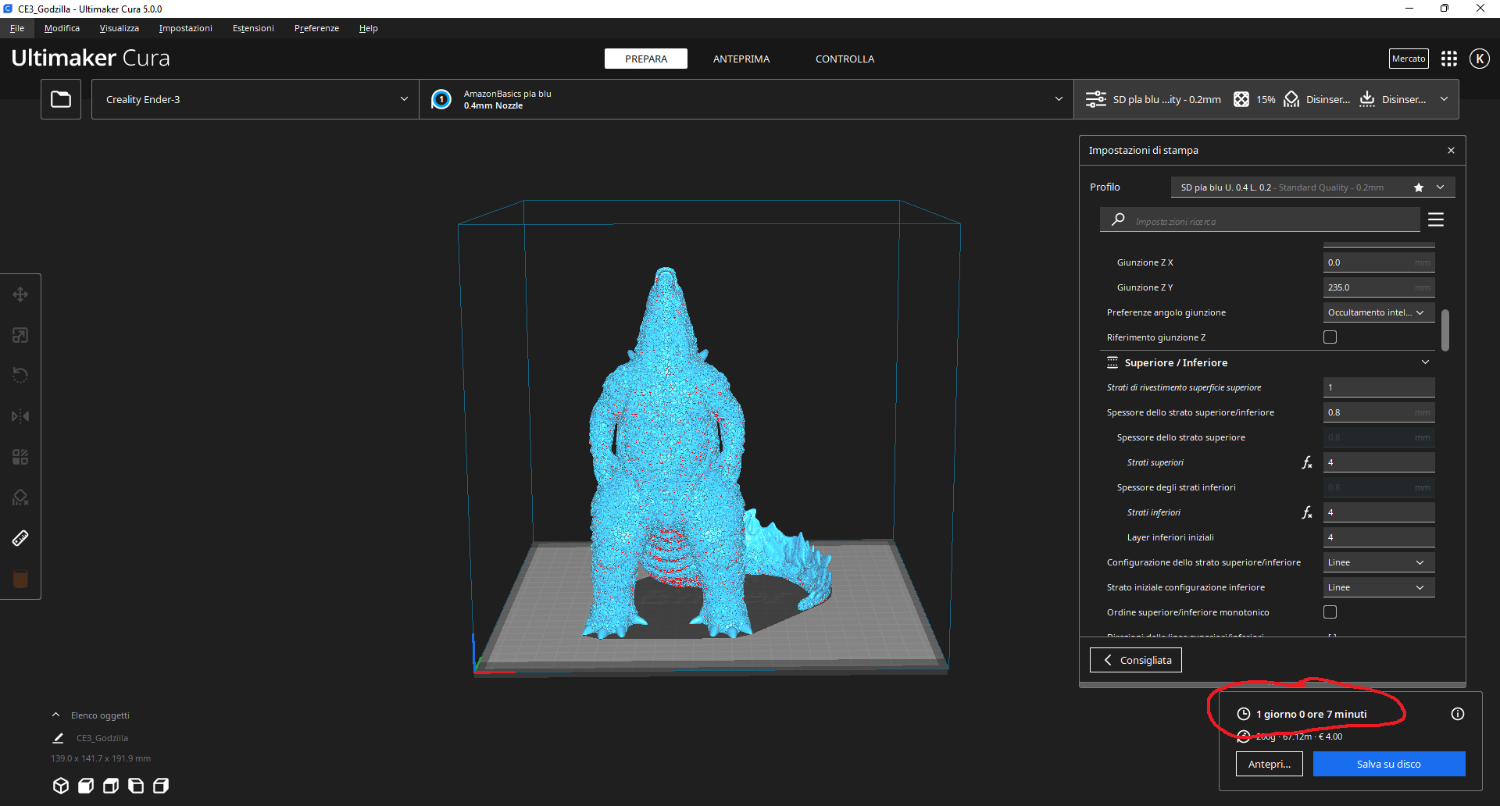The height and width of the screenshot is (806, 1500).
Task: Switch to 3D perspective view cube icon
Action: 61,785
